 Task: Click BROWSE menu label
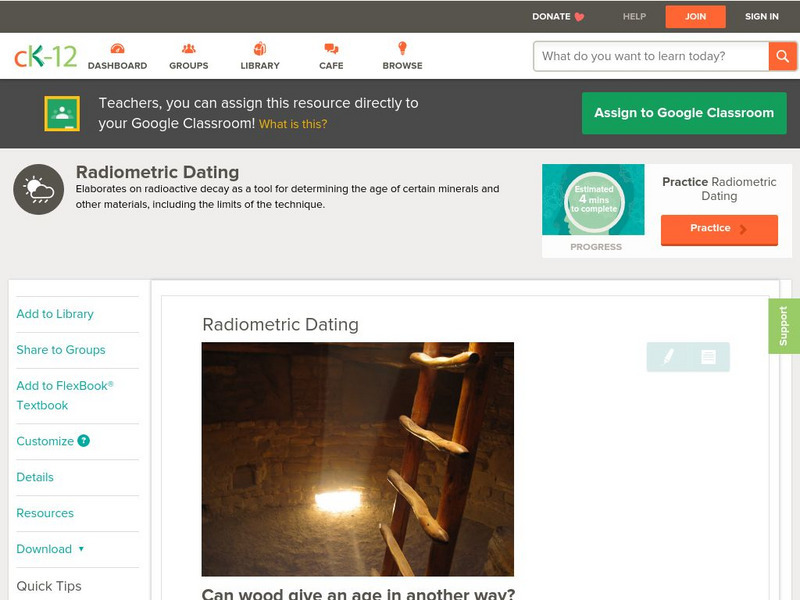403,66
